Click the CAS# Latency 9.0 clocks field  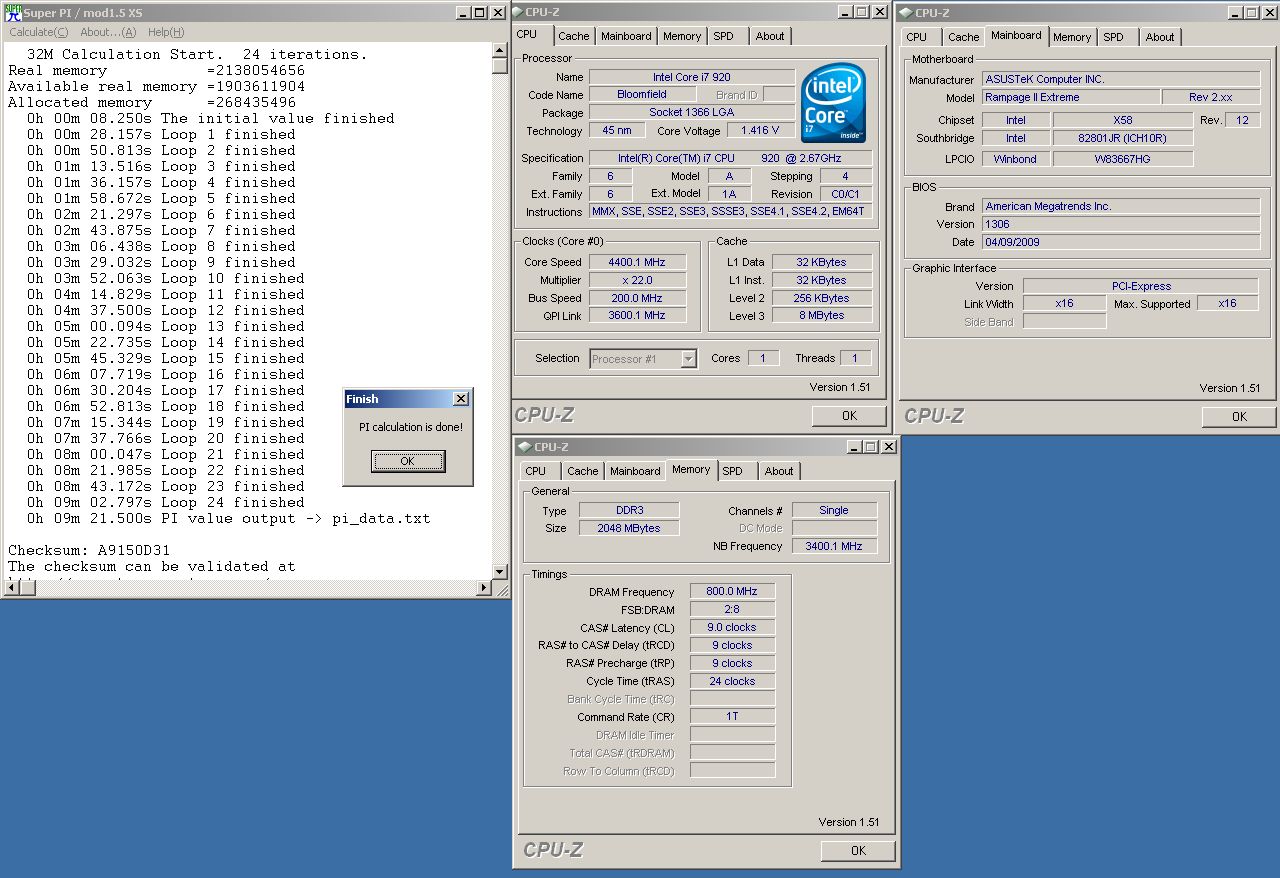pos(732,627)
